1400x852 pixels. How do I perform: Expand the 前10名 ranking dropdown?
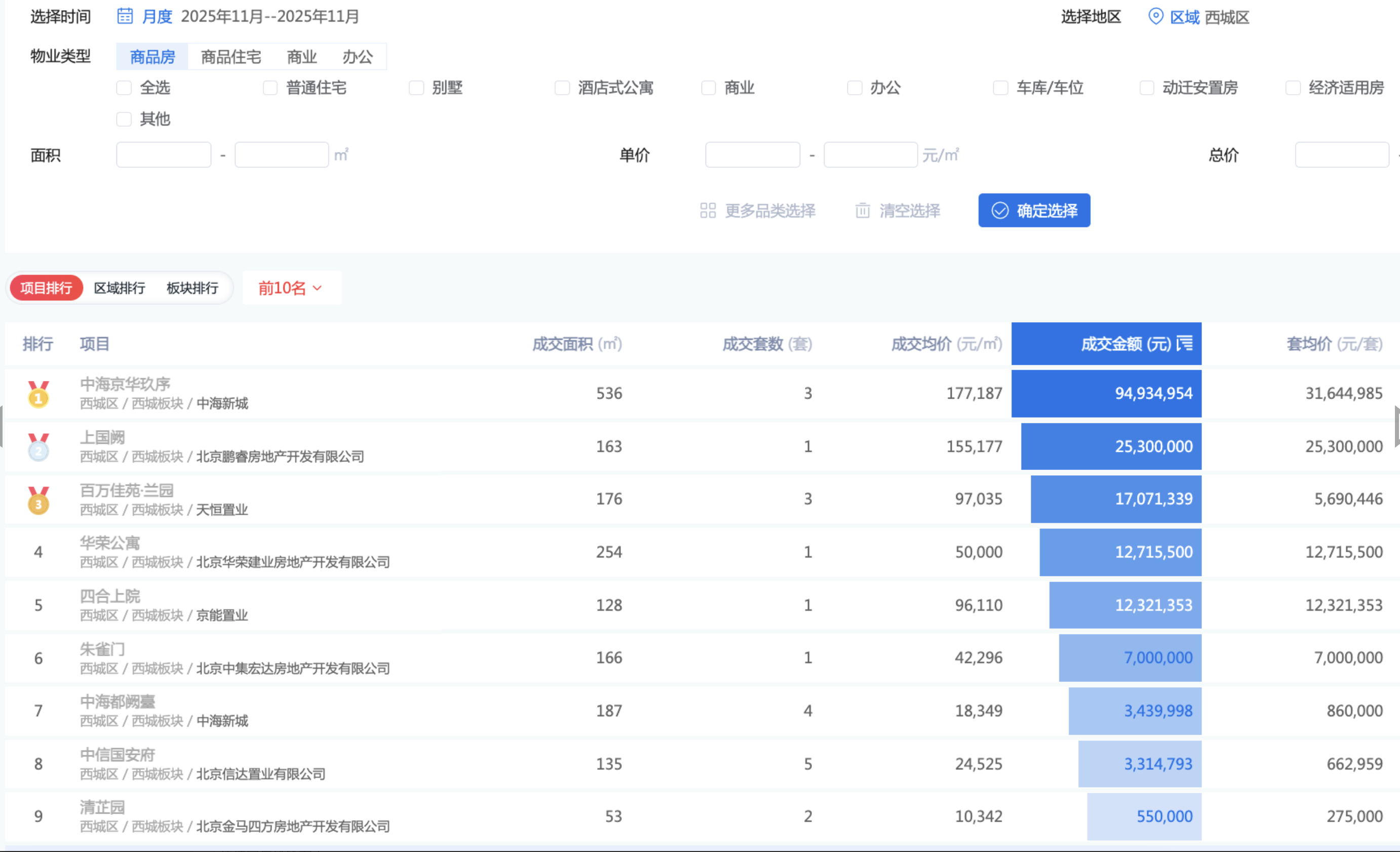(291, 288)
